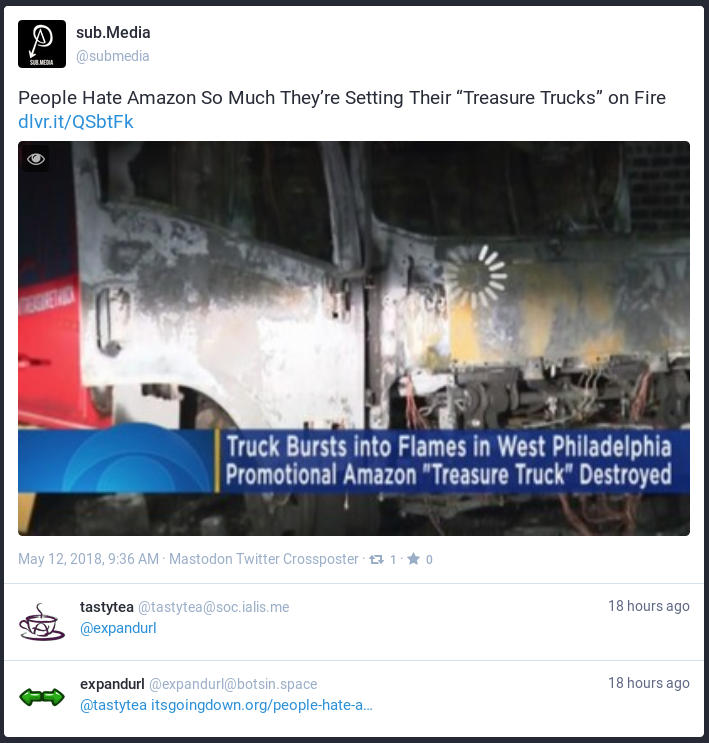Click the favourite star icon
The height and width of the screenshot is (743, 709).
pos(413,559)
